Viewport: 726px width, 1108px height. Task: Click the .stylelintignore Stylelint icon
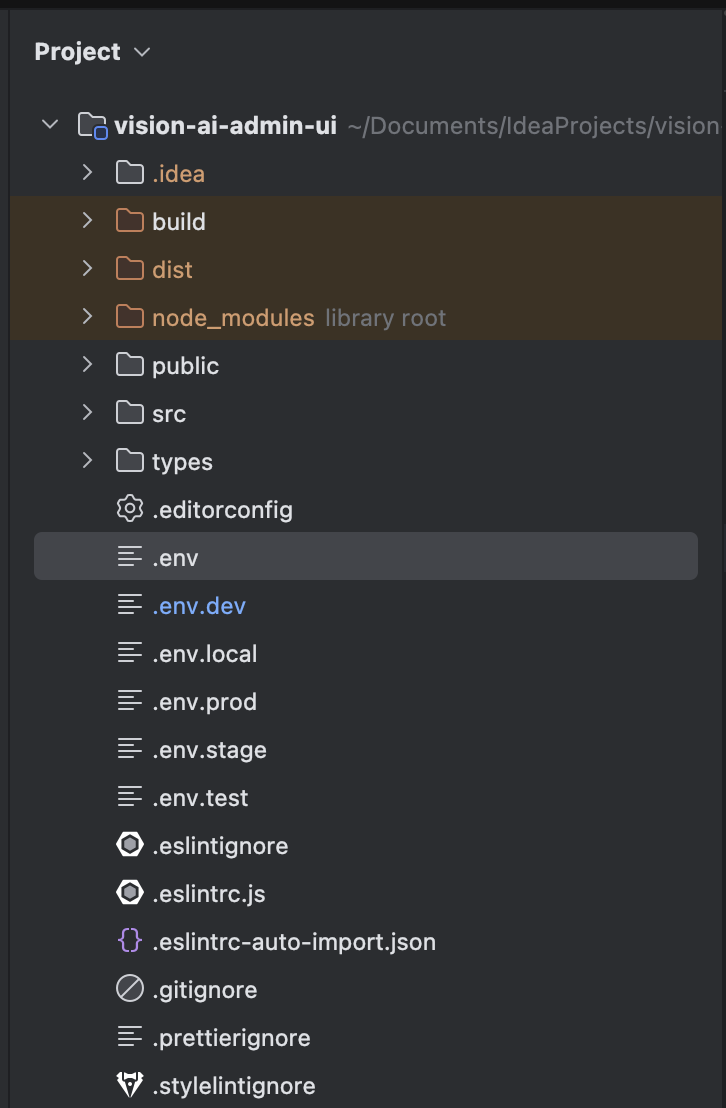click(130, 1086)
